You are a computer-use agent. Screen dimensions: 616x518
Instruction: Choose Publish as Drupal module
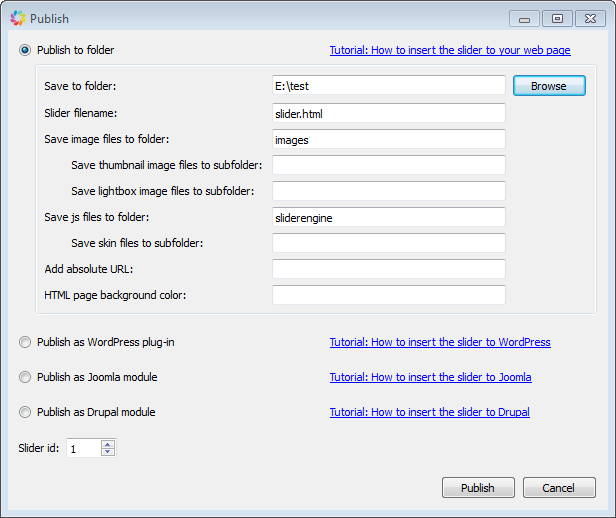[25, 412]
